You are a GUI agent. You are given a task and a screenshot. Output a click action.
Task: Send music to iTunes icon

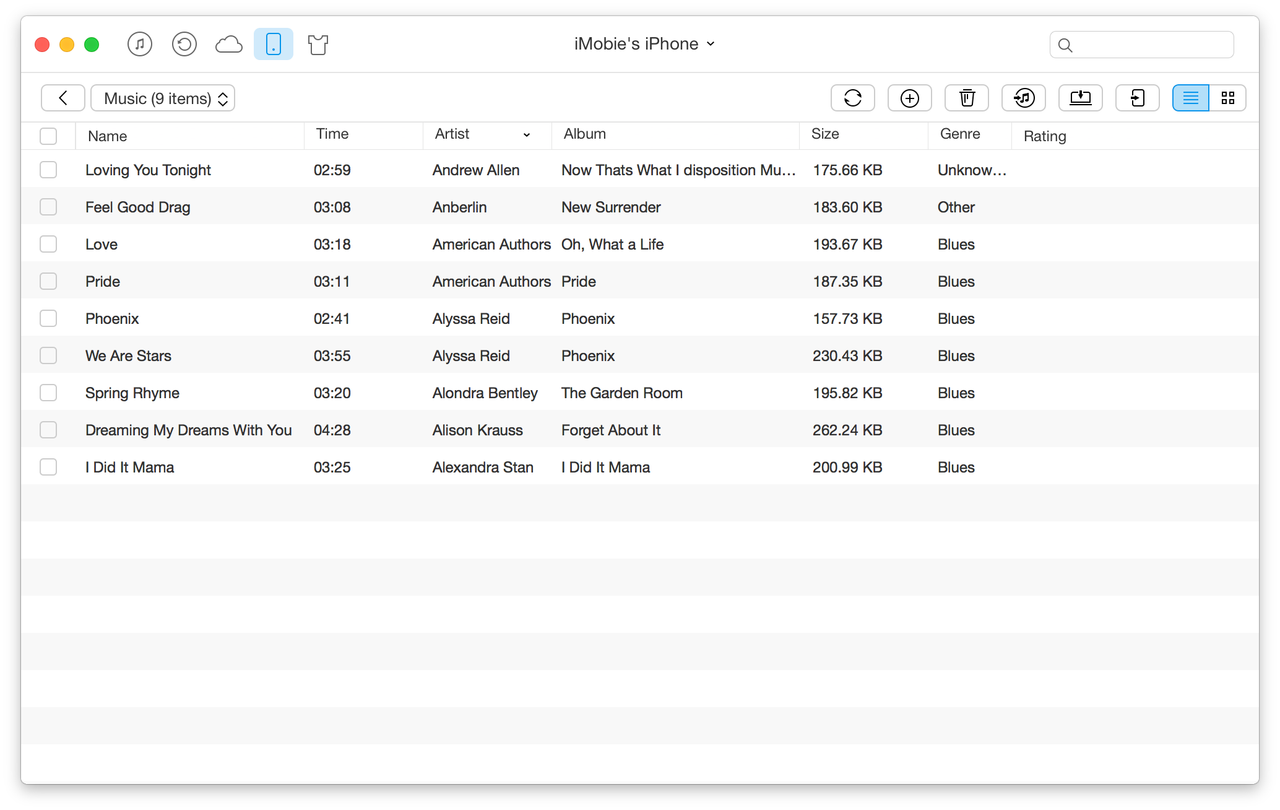click(1024, 98)
